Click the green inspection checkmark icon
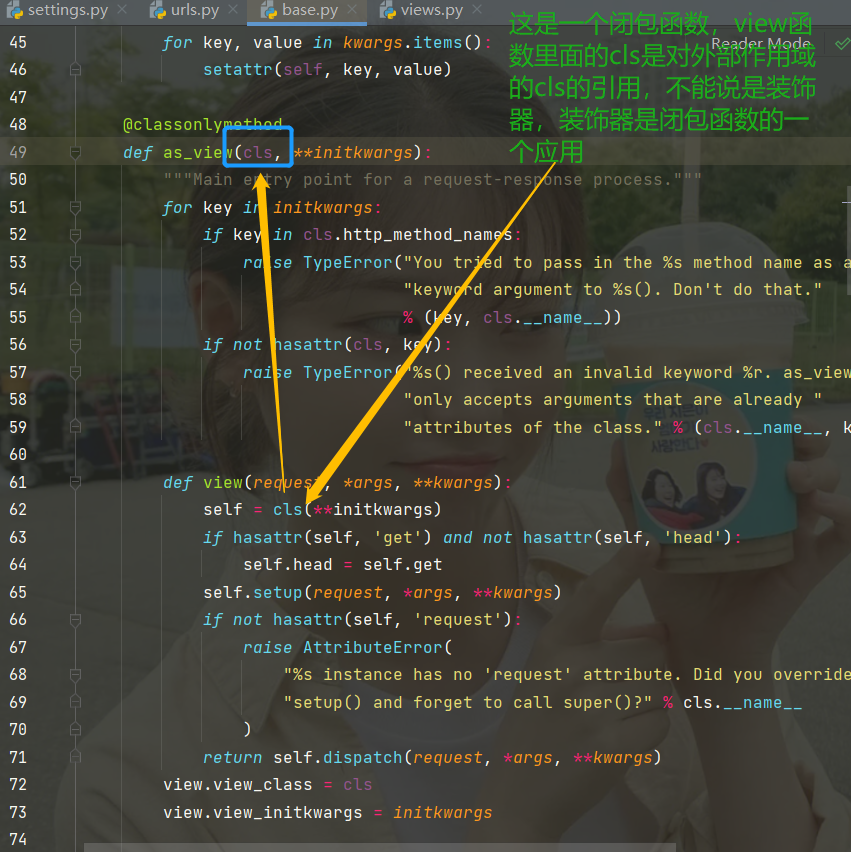Viewport: 851px width, 852px height. (842, 43)
